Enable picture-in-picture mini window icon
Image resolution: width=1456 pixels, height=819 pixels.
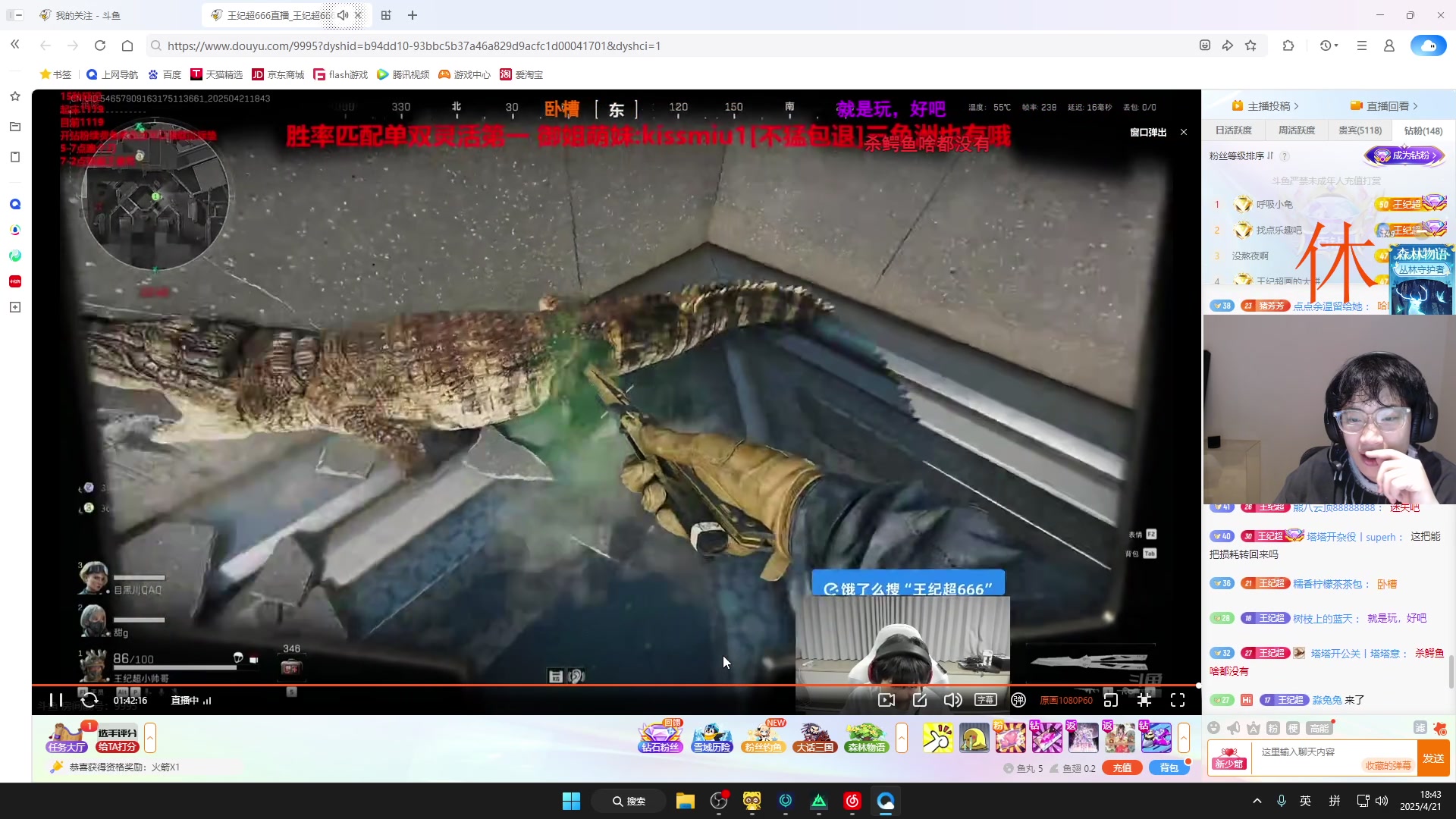pyautogui.click(x=1111, y=700)
